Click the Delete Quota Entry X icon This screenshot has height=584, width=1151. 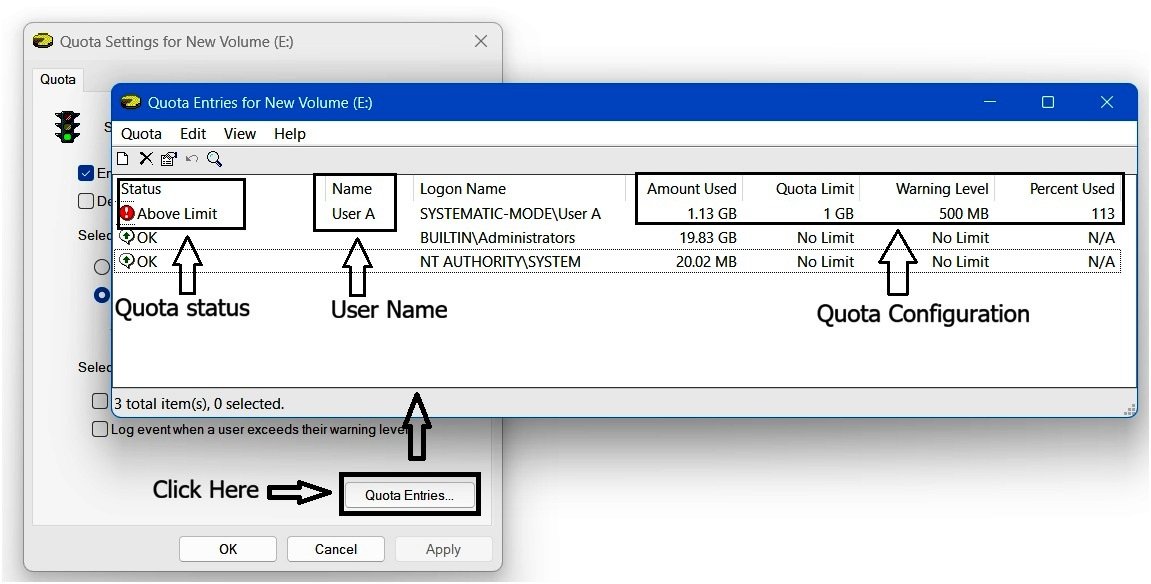[146, 158]
